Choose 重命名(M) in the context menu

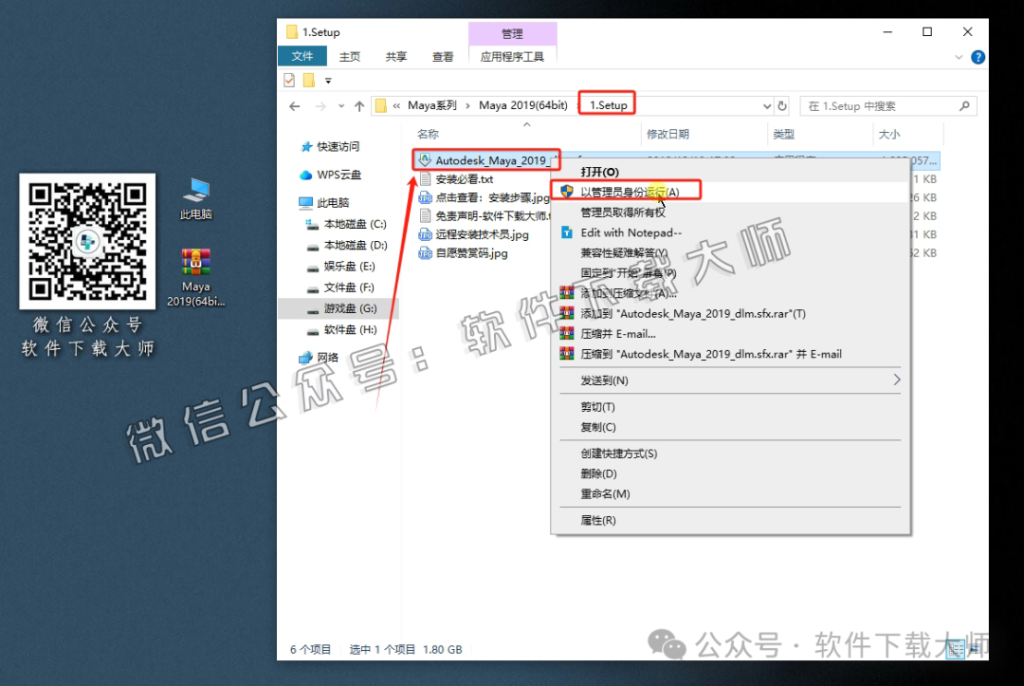pyautogui.click(x=605, y=494)
